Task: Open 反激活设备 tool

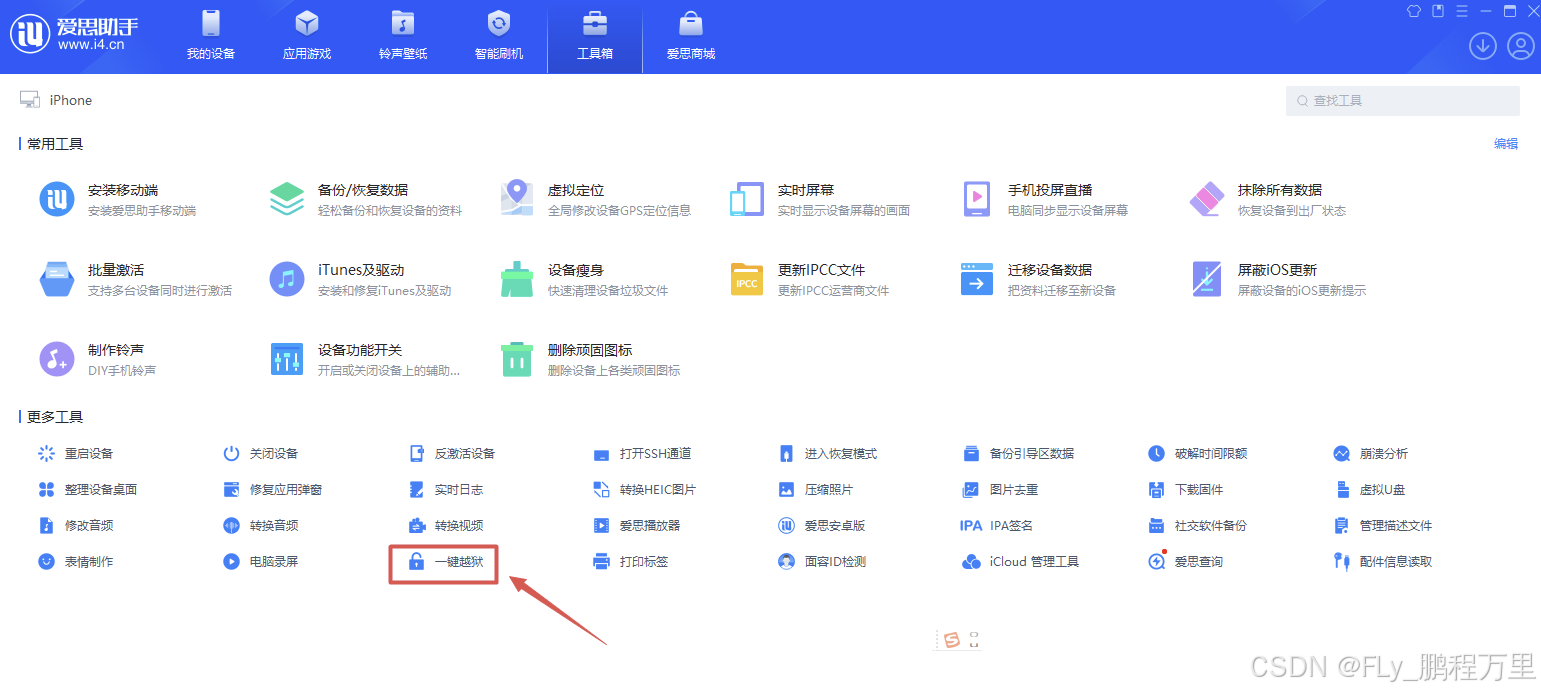Action: tap(452, 453)
